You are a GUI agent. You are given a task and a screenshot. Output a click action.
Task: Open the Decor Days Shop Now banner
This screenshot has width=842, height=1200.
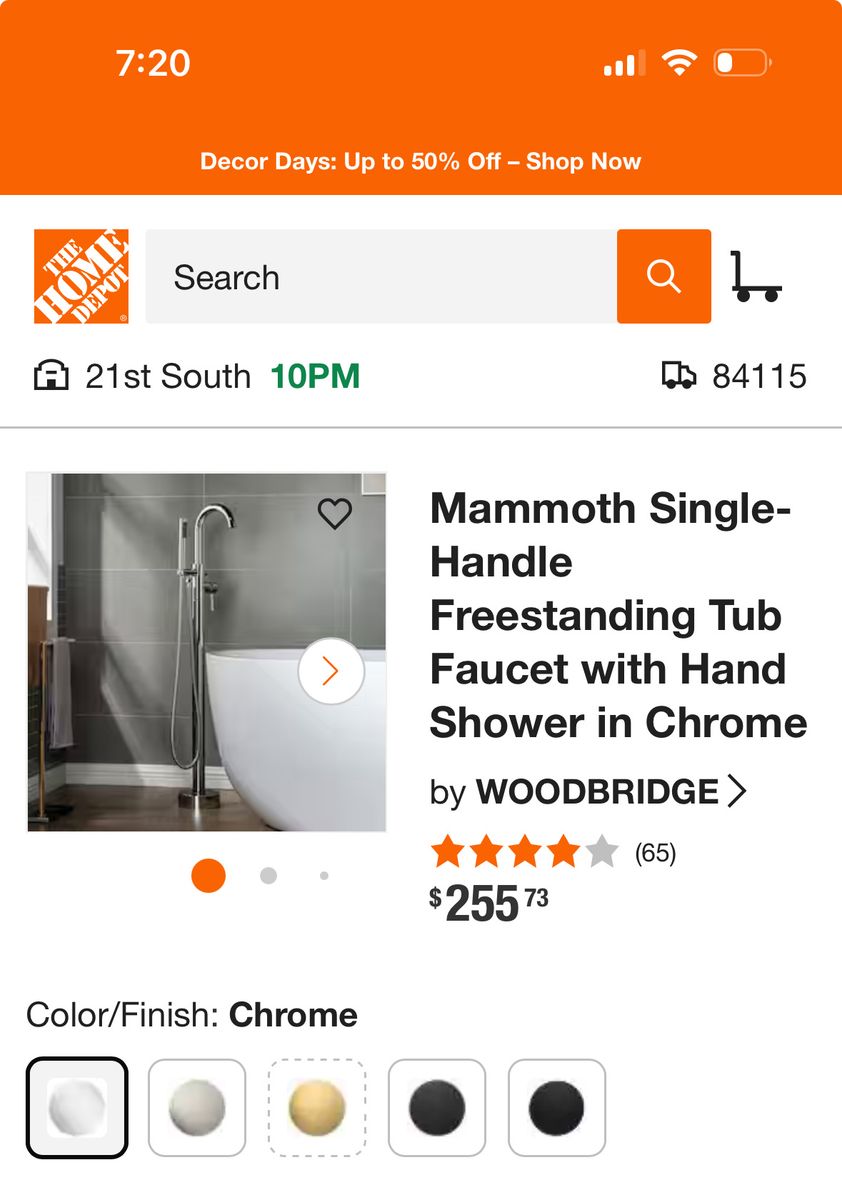coord(421,161)
